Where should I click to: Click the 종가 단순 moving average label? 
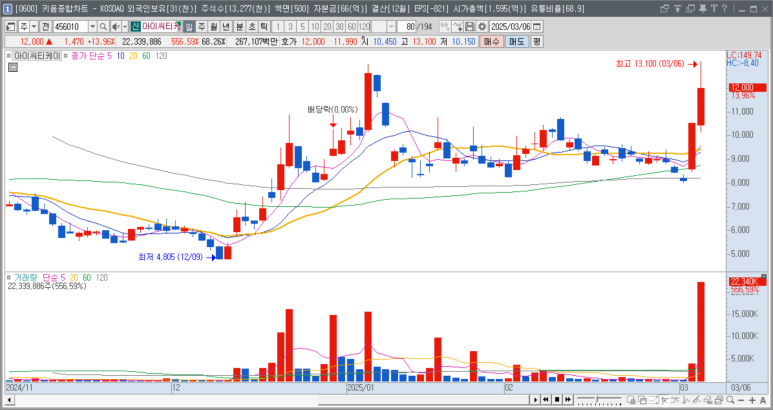point(88,56)
